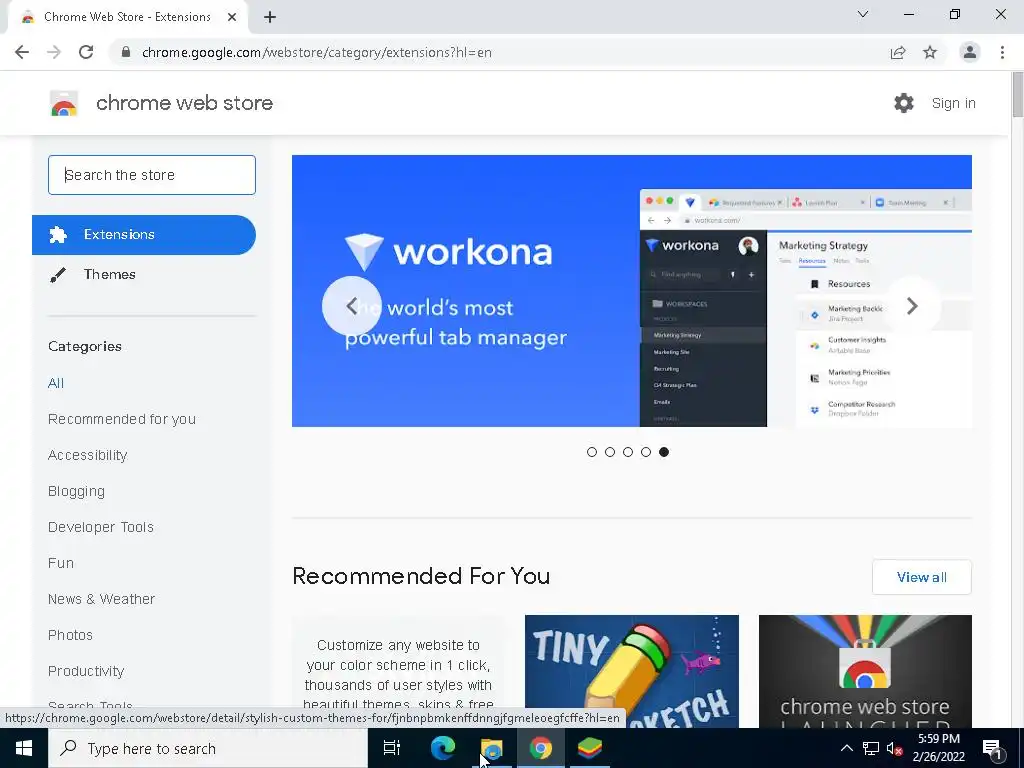
Task: Open the Chrome three-dot menu
Action: (1002, 52)
